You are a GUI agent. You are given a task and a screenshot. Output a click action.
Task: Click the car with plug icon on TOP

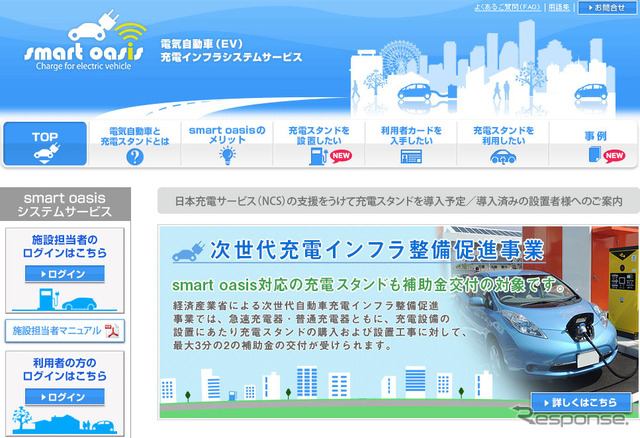[46, 153]
